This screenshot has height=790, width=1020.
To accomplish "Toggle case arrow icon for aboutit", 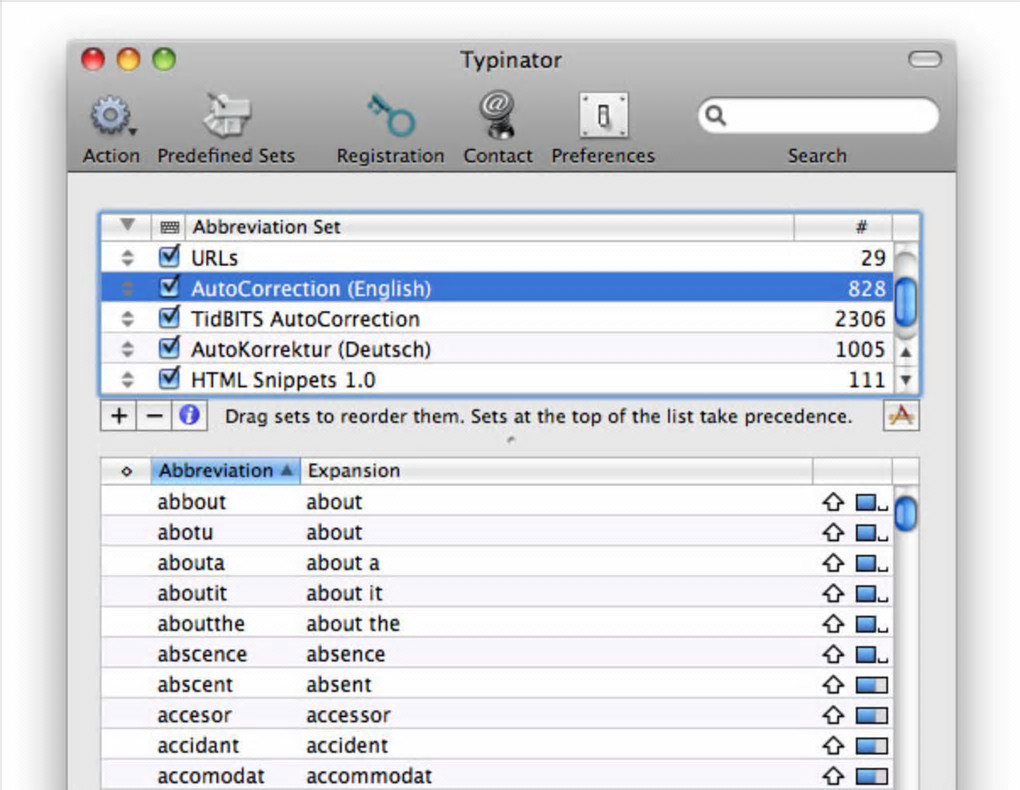I will 833,593.
